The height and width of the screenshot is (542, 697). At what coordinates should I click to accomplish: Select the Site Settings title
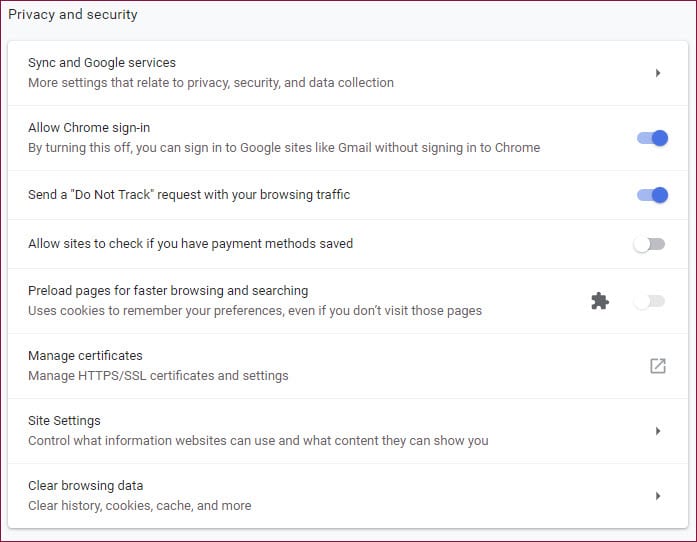64,421
